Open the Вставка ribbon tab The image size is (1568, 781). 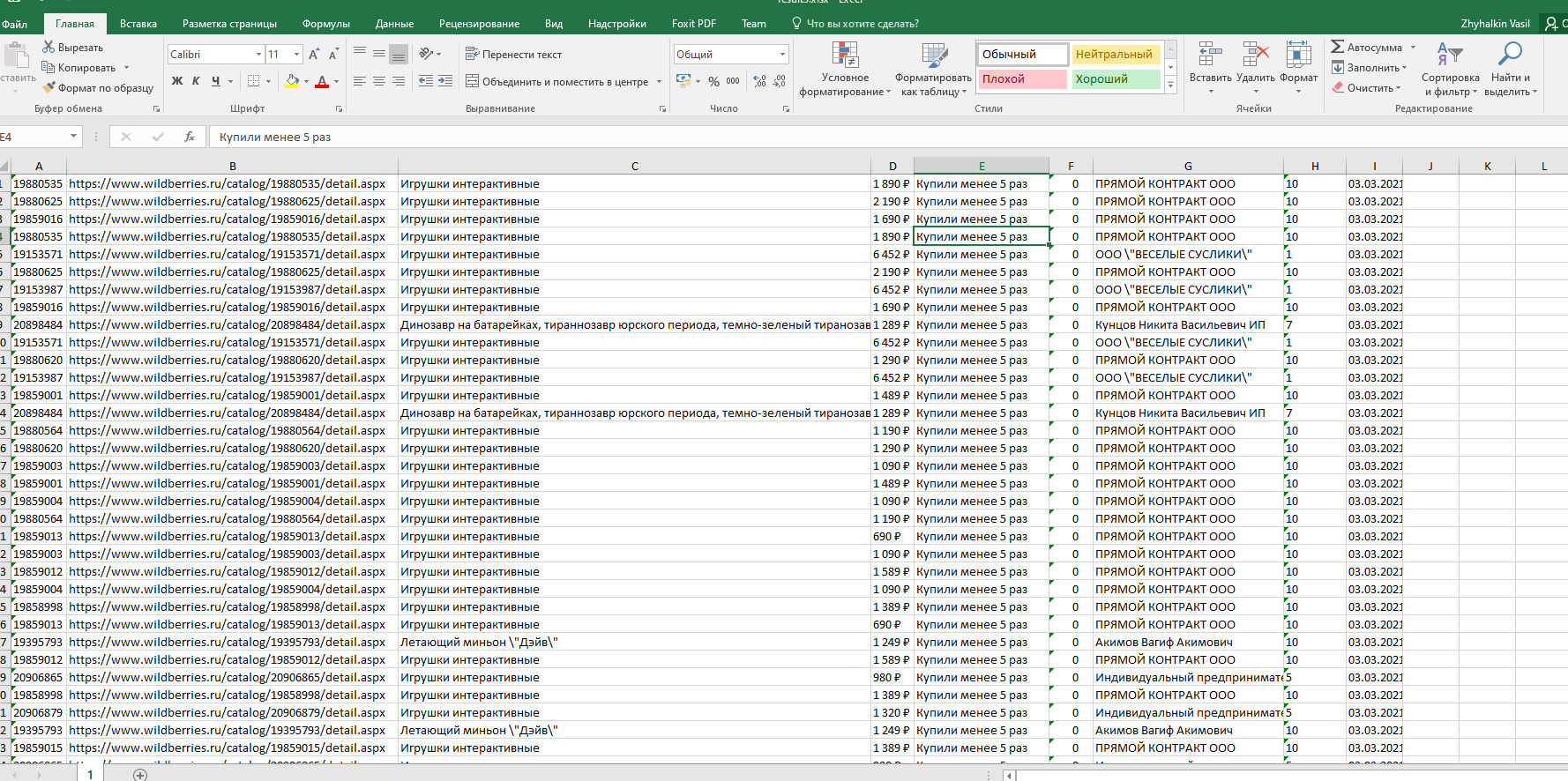point(138,24)
